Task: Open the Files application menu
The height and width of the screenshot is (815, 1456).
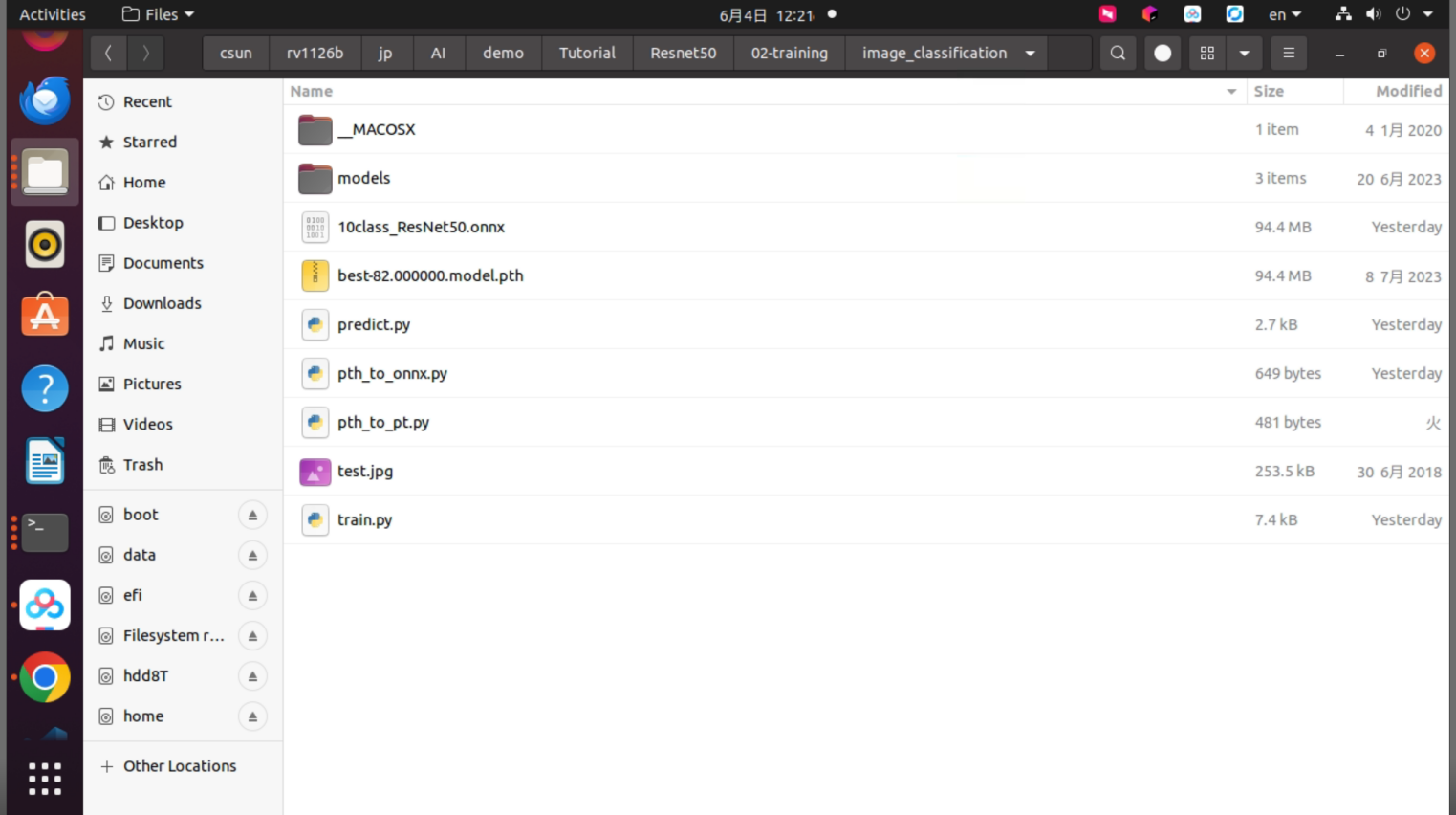Action: click(x=159, y=14)
